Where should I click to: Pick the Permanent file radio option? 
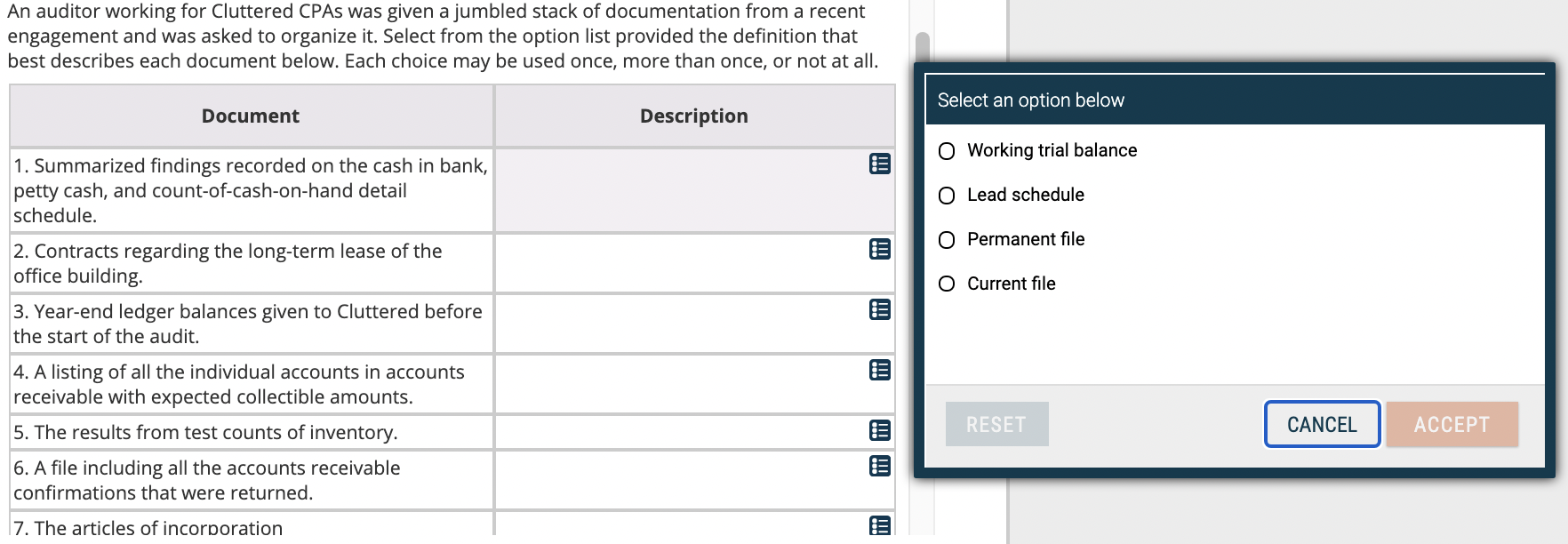coord(948,240)
